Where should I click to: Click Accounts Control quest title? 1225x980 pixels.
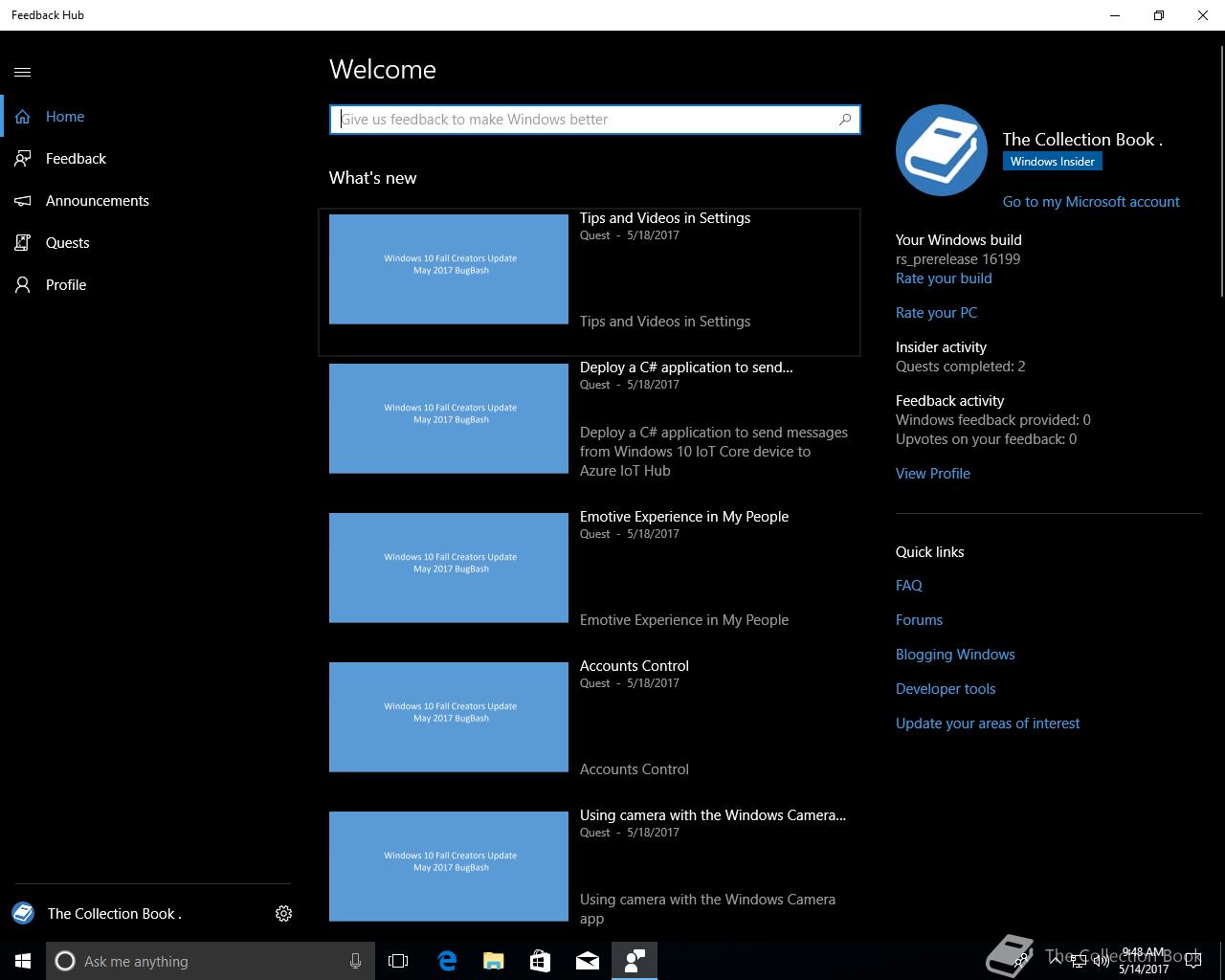coord(635,666)
